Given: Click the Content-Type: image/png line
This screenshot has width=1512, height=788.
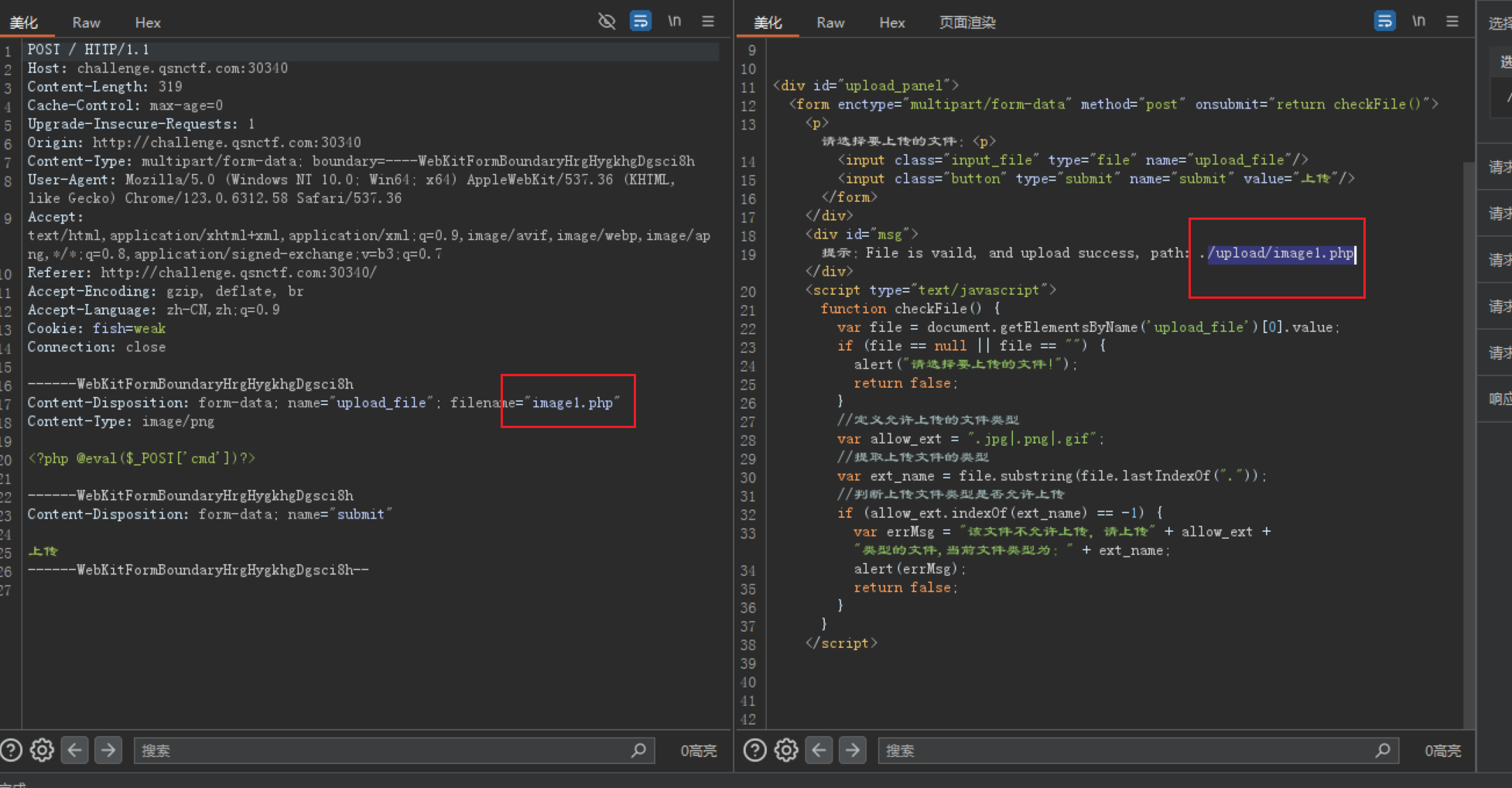Looking at the screenshot, I should [121, 421].
